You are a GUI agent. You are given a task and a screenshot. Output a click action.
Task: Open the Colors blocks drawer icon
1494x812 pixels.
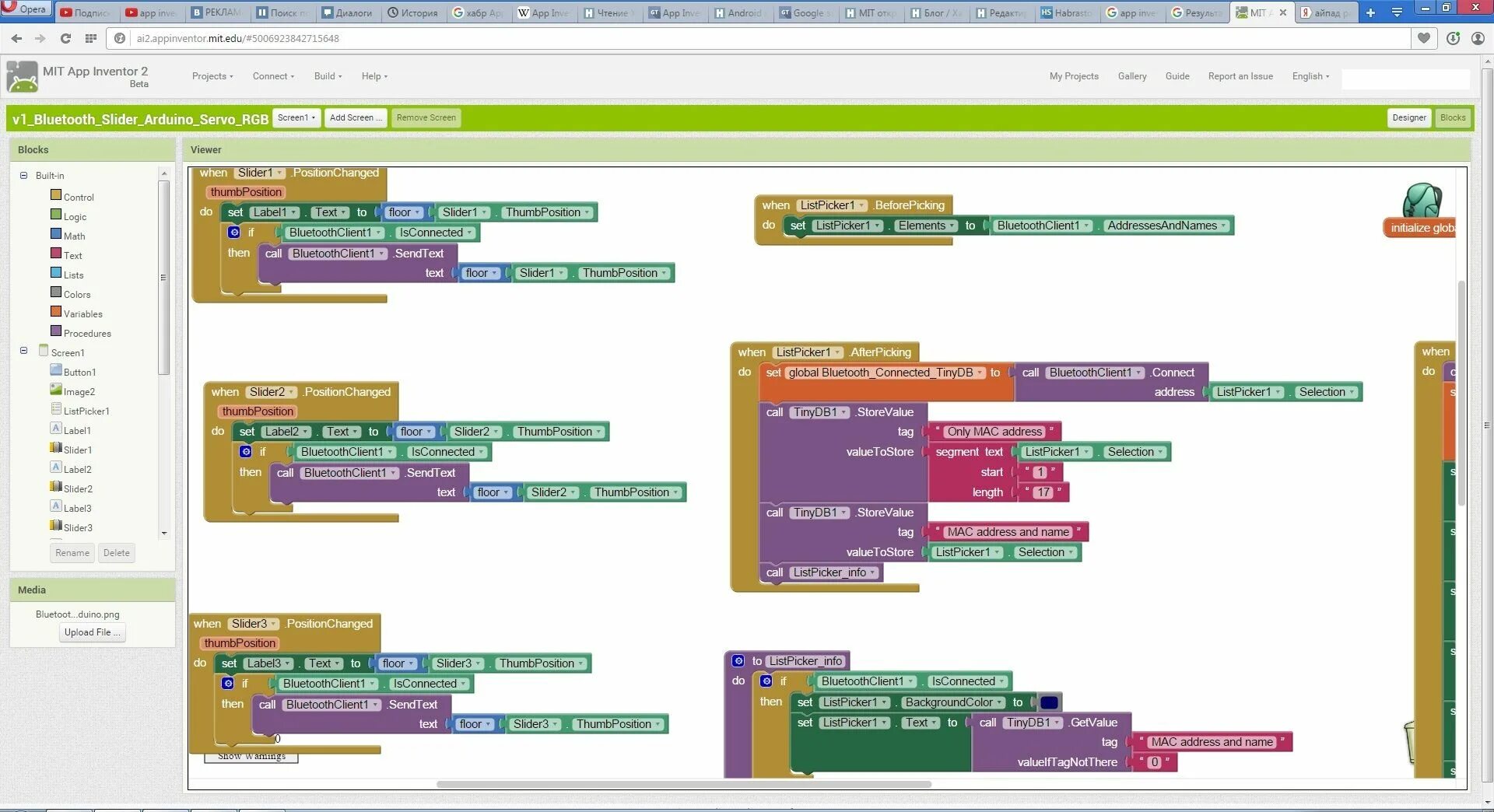click(x=56, y=292)
